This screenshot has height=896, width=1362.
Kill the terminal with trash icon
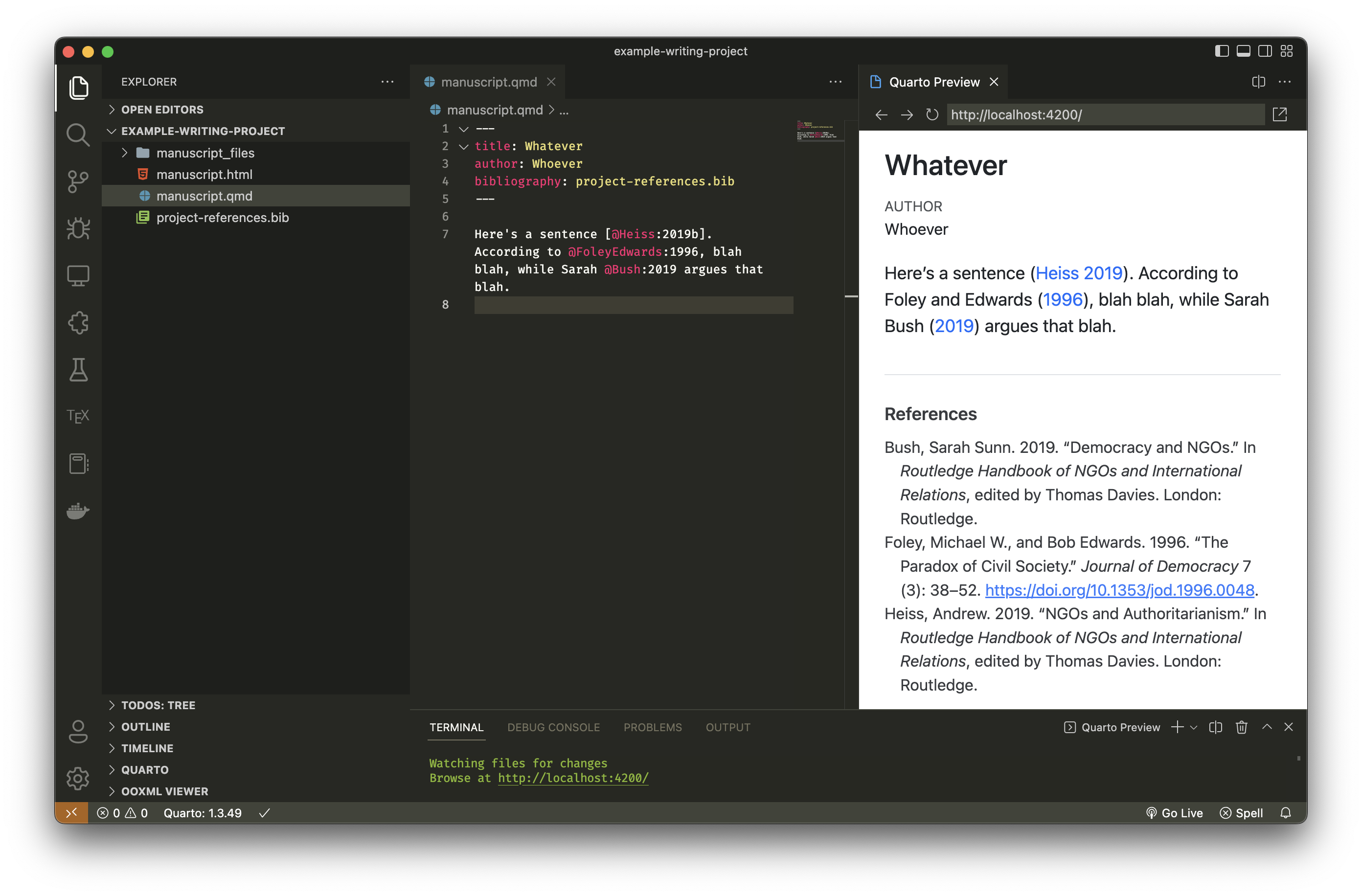coord(1241,727)
